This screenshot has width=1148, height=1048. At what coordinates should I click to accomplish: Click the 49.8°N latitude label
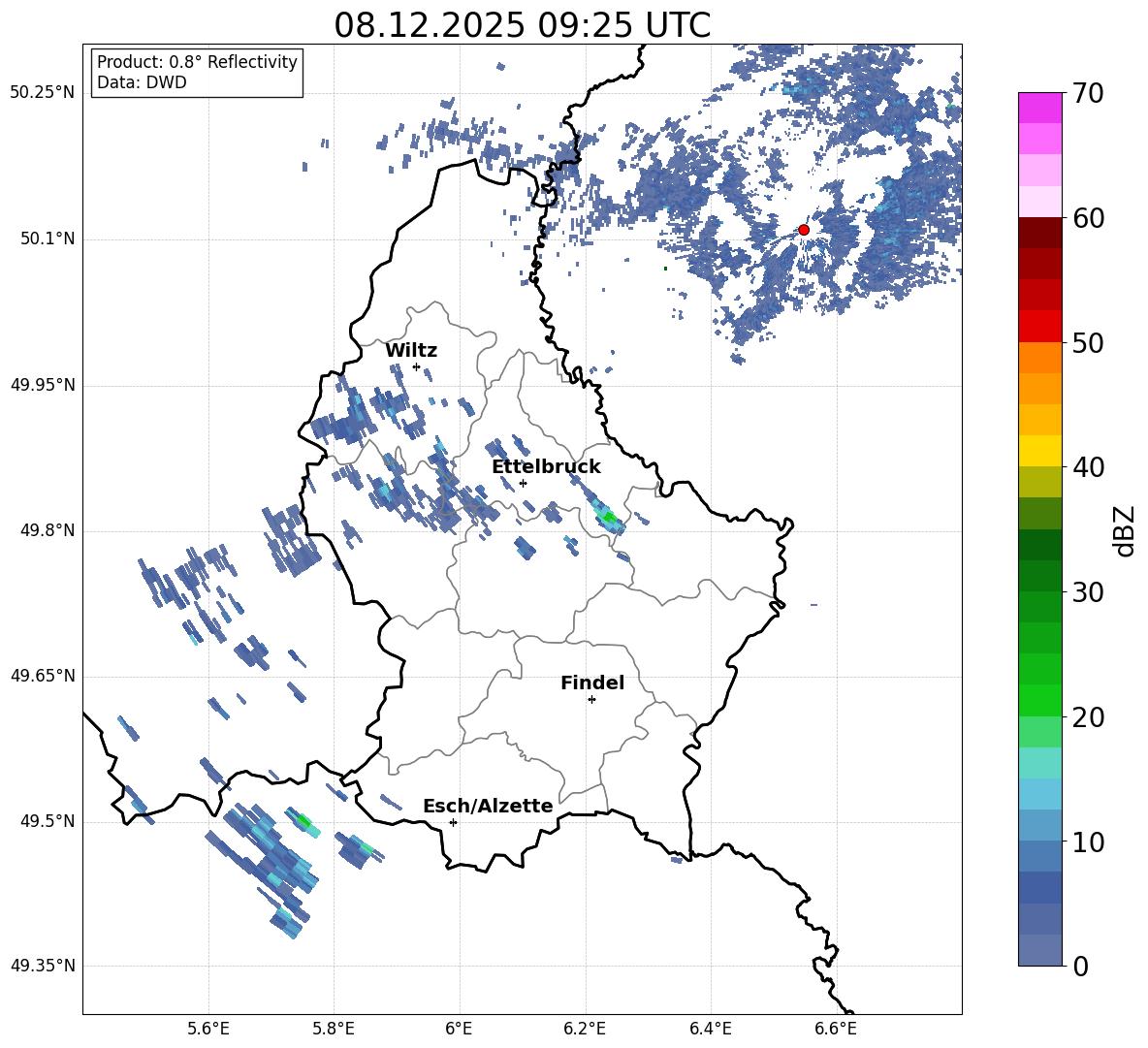tap(47, 530)
